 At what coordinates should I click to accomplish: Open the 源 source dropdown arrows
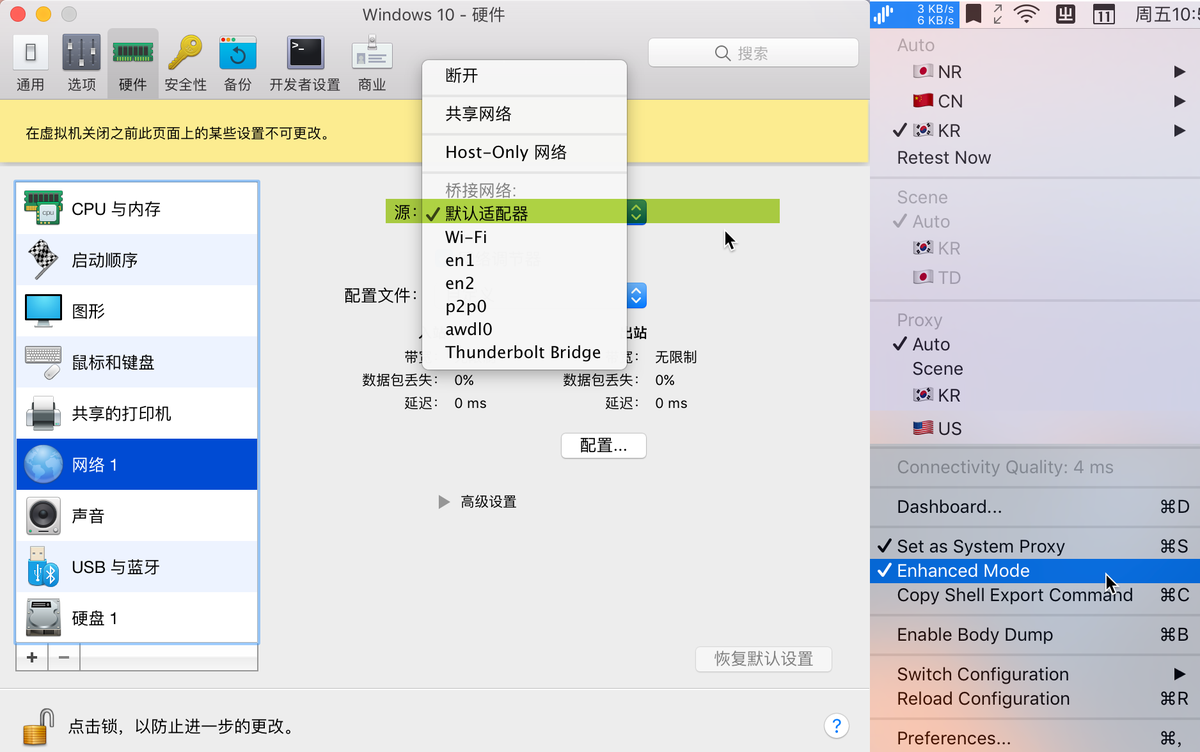pos(636,212)
